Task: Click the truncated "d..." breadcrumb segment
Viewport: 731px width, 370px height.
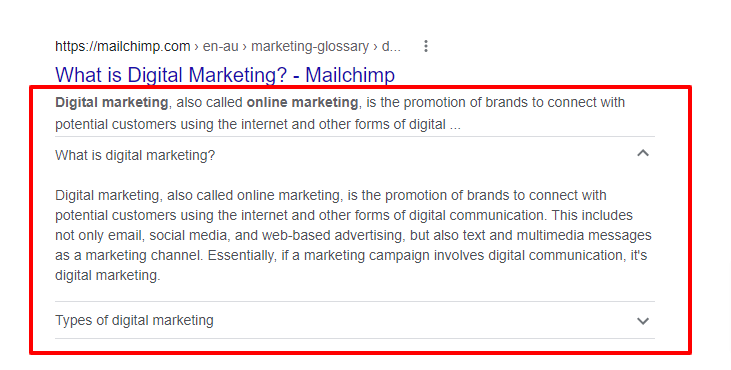Action: point(391,47)
